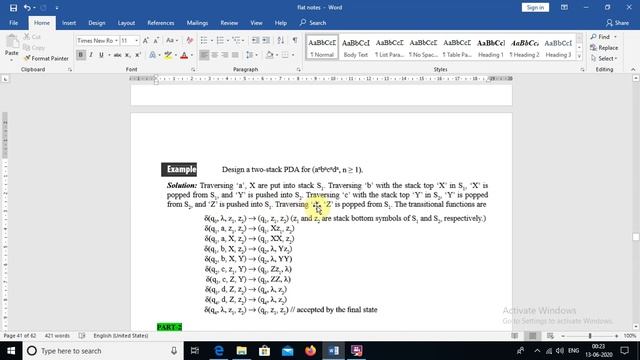The width and height of the screenshot is (640, 360).
Task: Open the Change Case dropdown
Action: click(172, 40)
